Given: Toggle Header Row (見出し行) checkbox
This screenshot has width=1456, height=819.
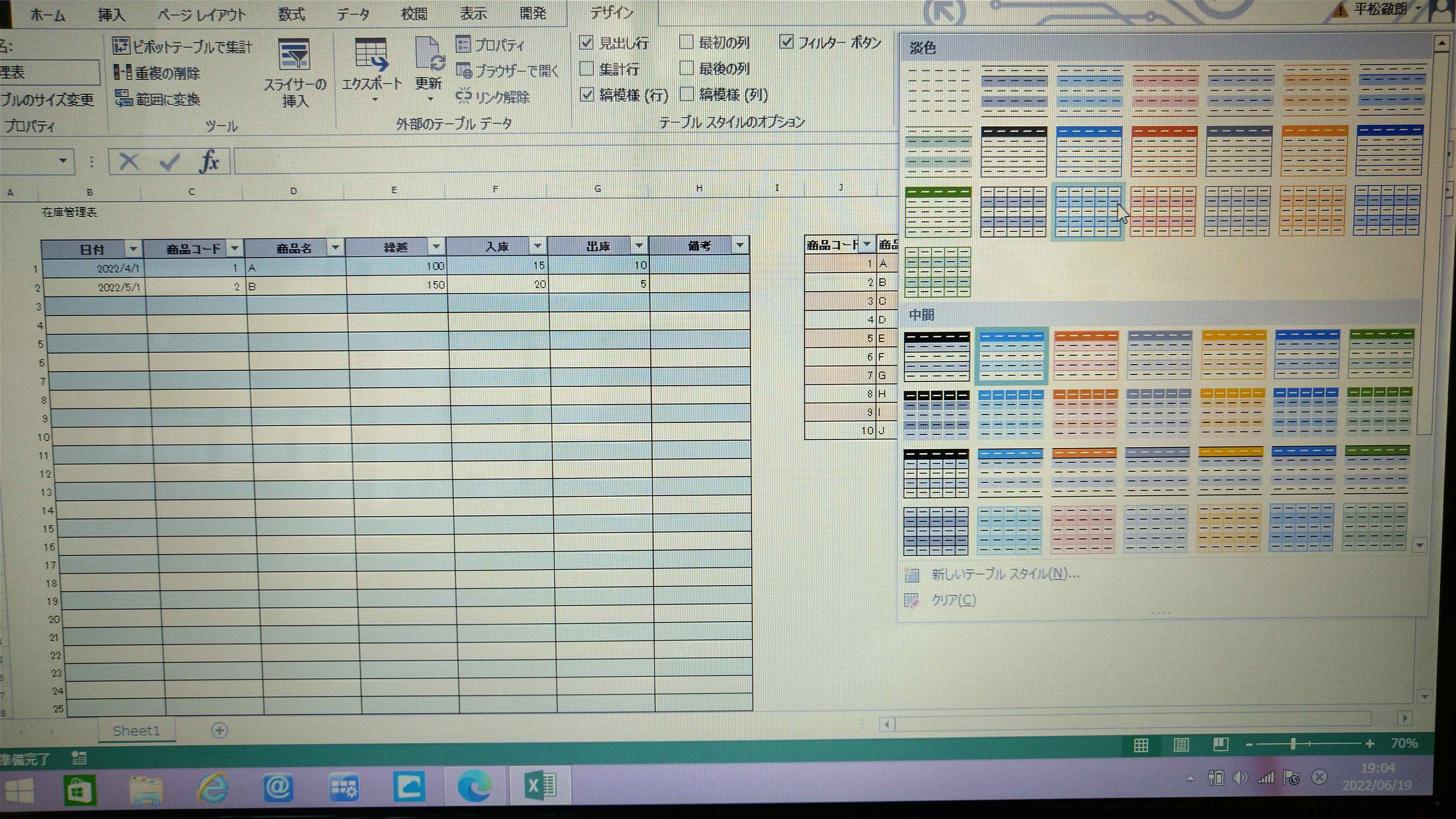Looking at the screenshot, I should tap(587, 42).
